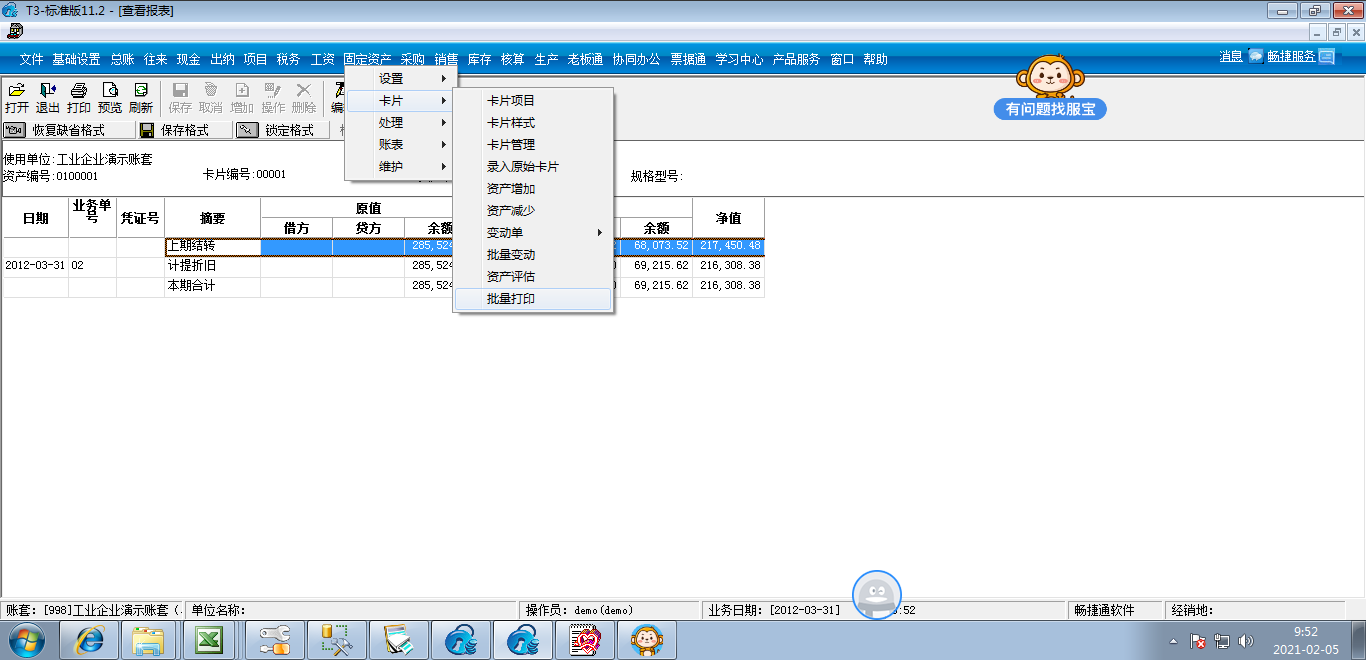Click the 摘要 column header

213,218
